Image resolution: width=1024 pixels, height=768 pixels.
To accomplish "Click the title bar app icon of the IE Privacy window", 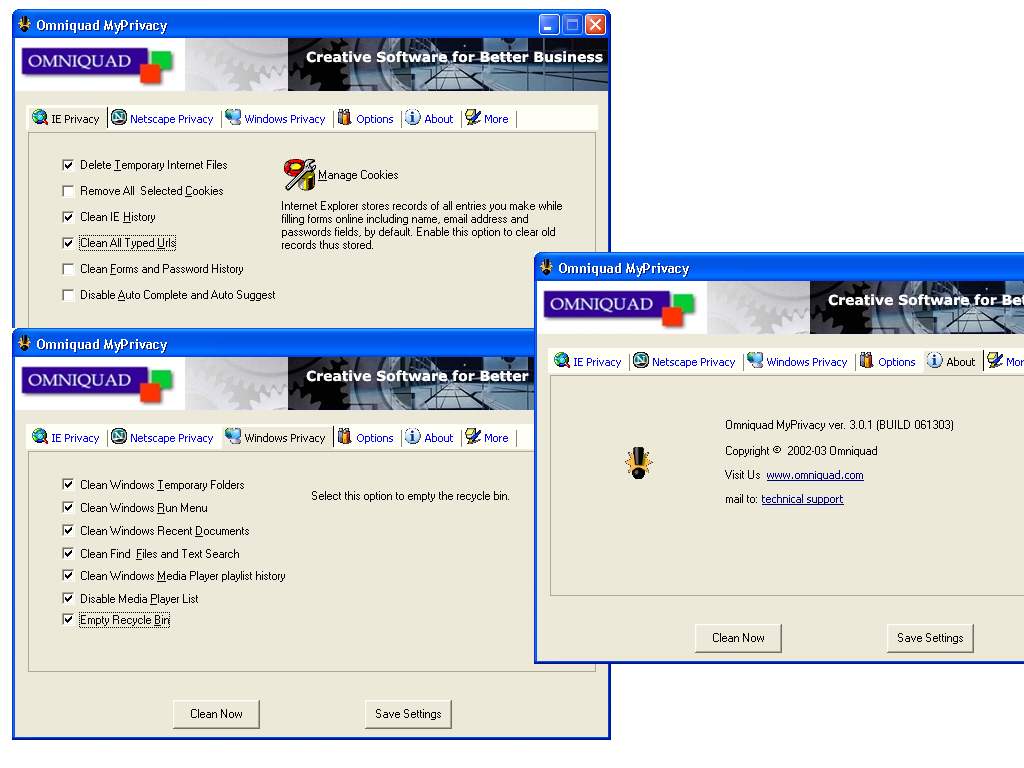I will point(25,25).
